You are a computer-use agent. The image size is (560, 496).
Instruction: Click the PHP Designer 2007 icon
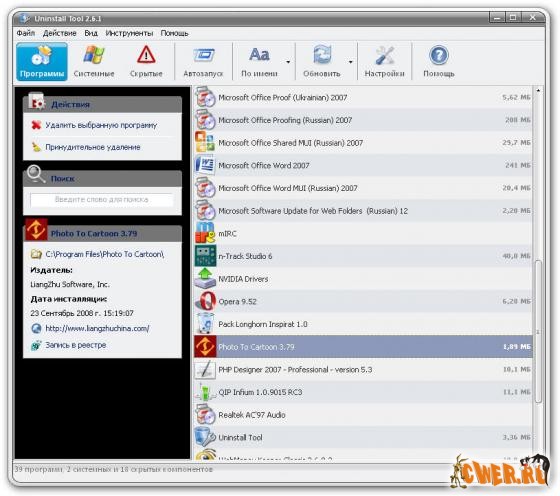[205, 369]
